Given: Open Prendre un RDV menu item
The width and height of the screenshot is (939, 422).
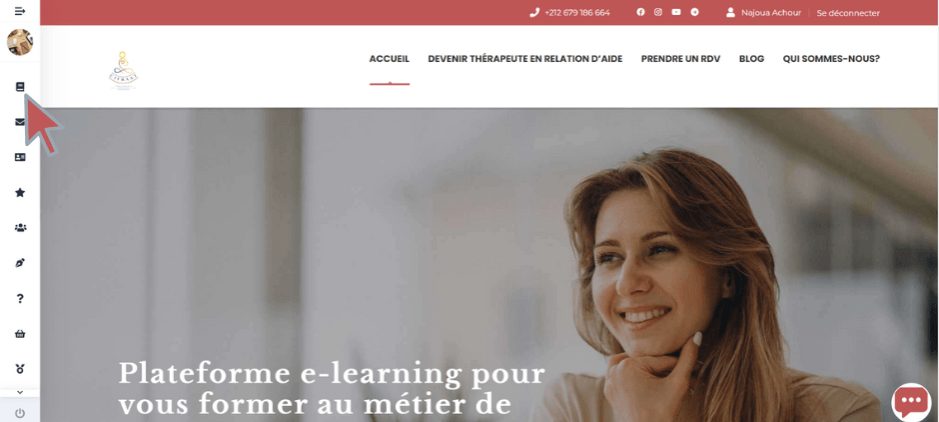Looking at the screenshot, I should click(680, 59).
